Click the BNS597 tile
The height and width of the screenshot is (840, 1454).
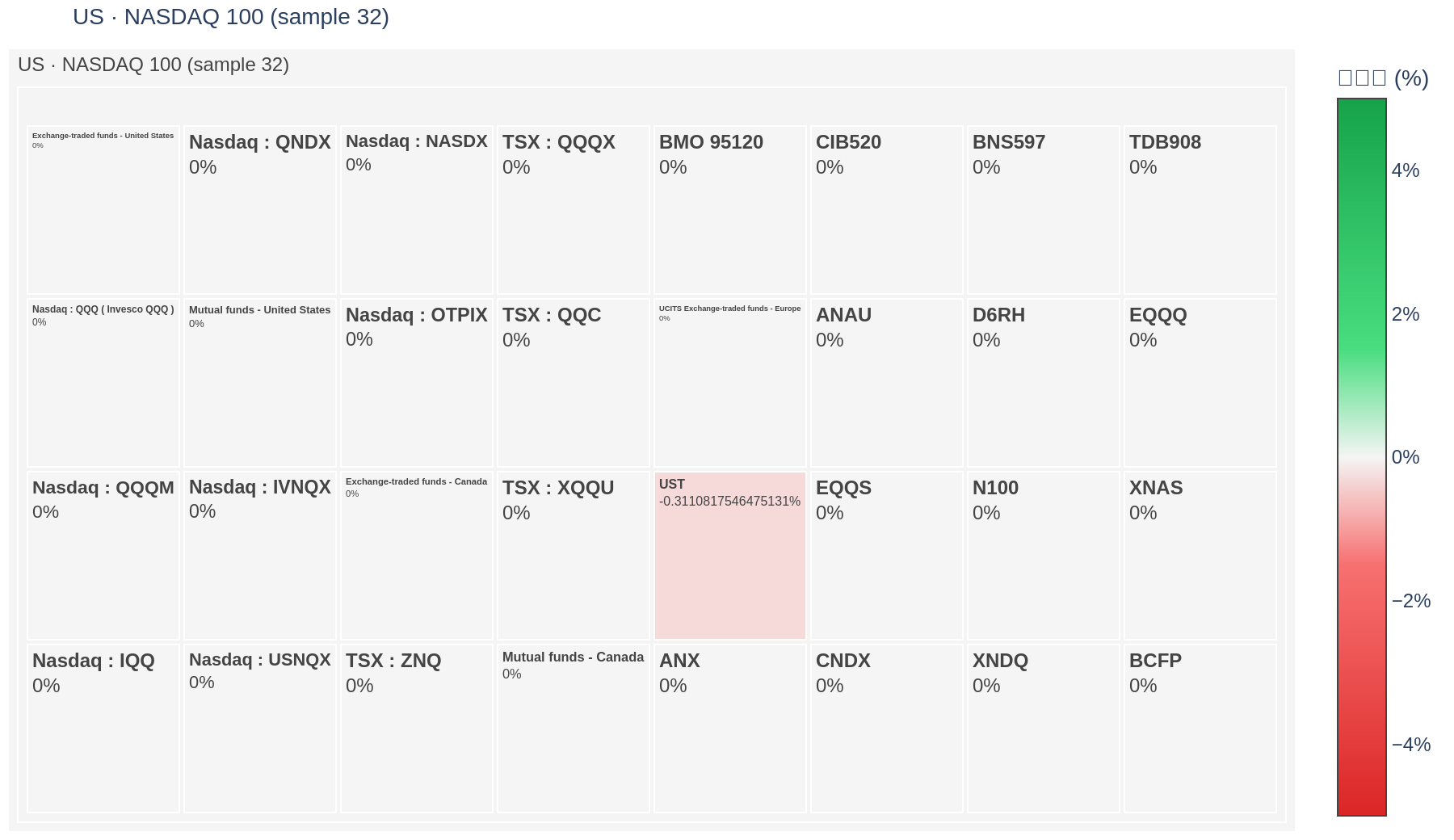pos(1044,210)
